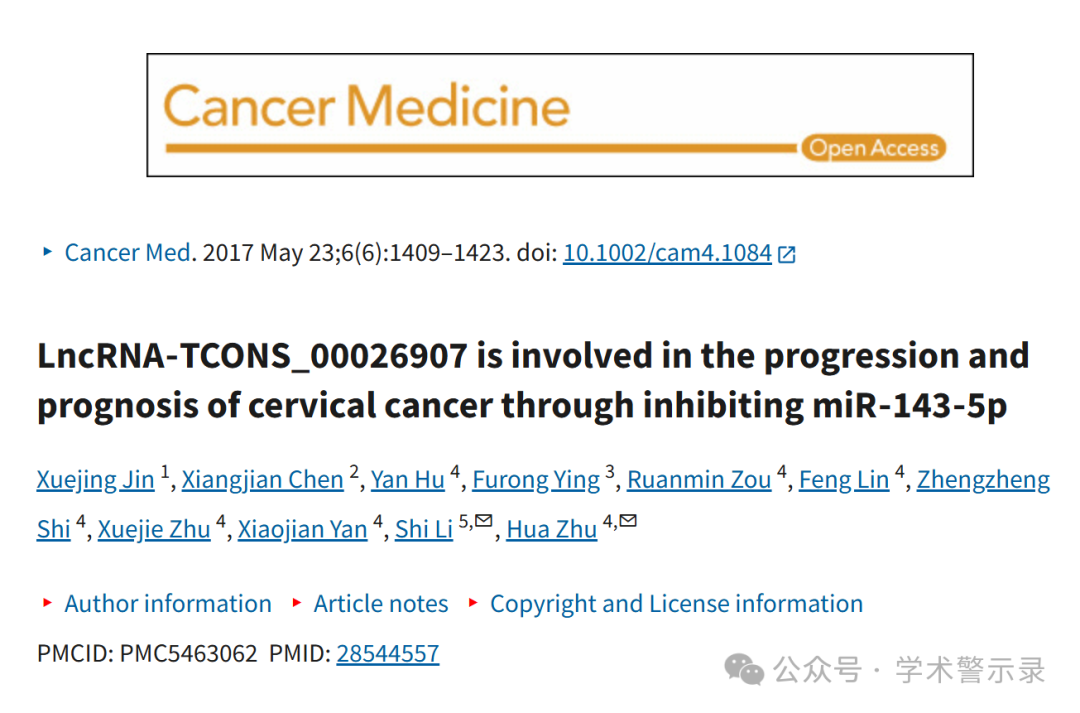Open the Ruanmin Zou author link
Viewport: 1080px width, 713px height.
click(699, 479)
